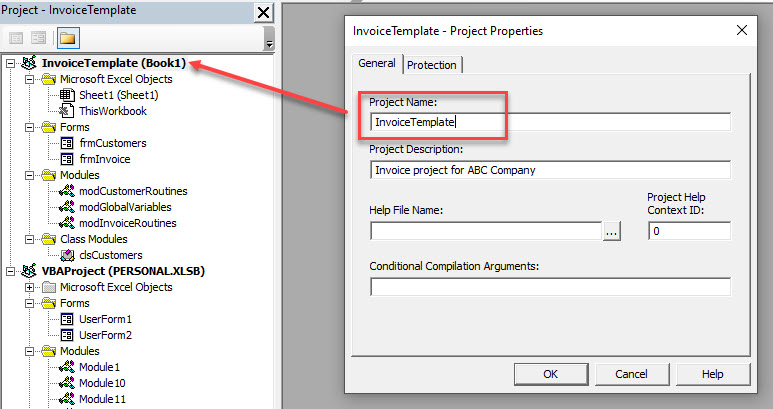Image resolution: width=773 pixels, height=409 pixels.
Task: Select the General tab
Action: coord(377,64)
